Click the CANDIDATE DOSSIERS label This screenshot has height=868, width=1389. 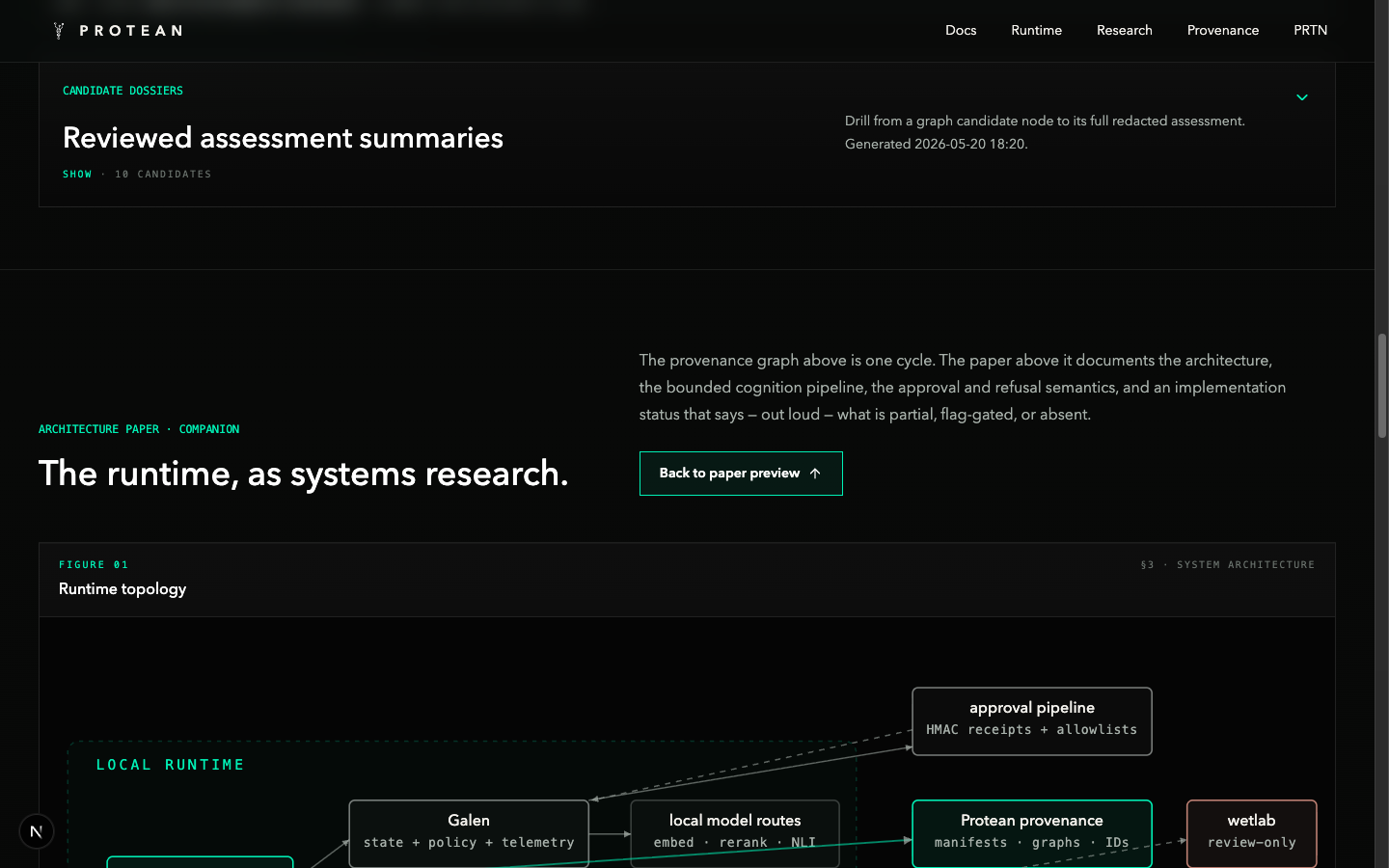123,91
